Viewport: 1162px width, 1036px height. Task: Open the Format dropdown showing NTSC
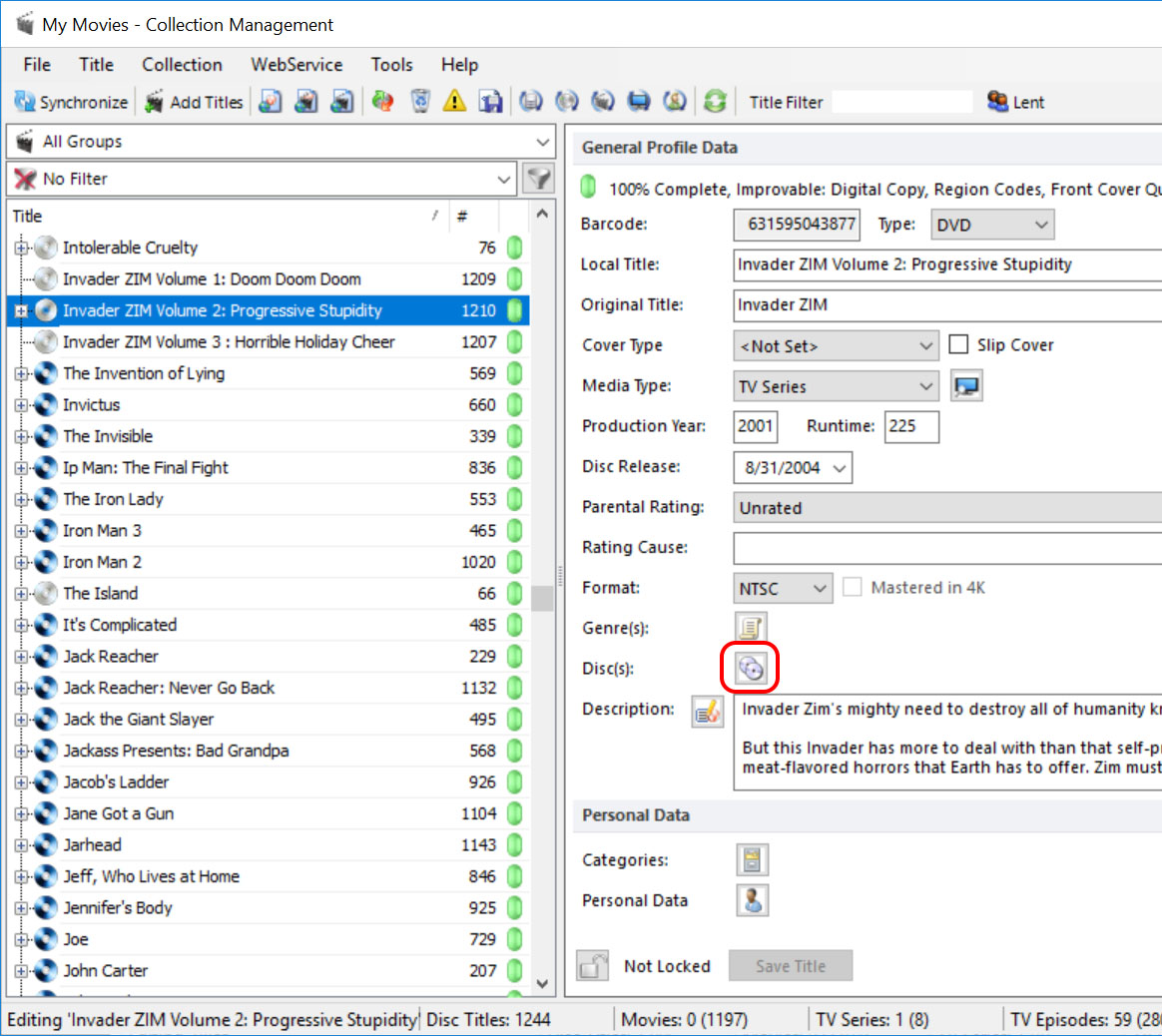coord(783,589)
